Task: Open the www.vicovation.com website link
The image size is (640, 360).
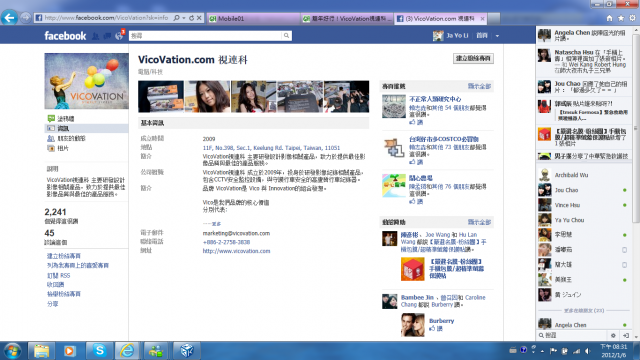Action: coord(236,251)
